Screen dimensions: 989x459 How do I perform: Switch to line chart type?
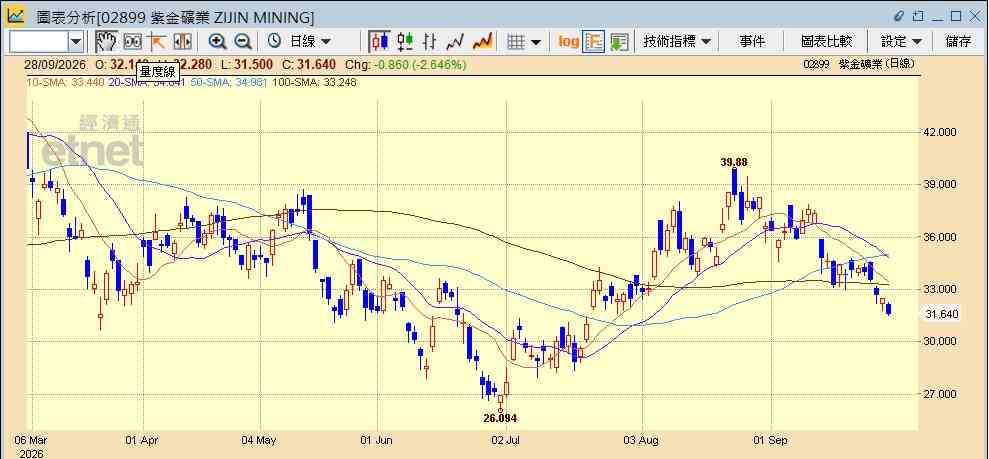[455, 42]
